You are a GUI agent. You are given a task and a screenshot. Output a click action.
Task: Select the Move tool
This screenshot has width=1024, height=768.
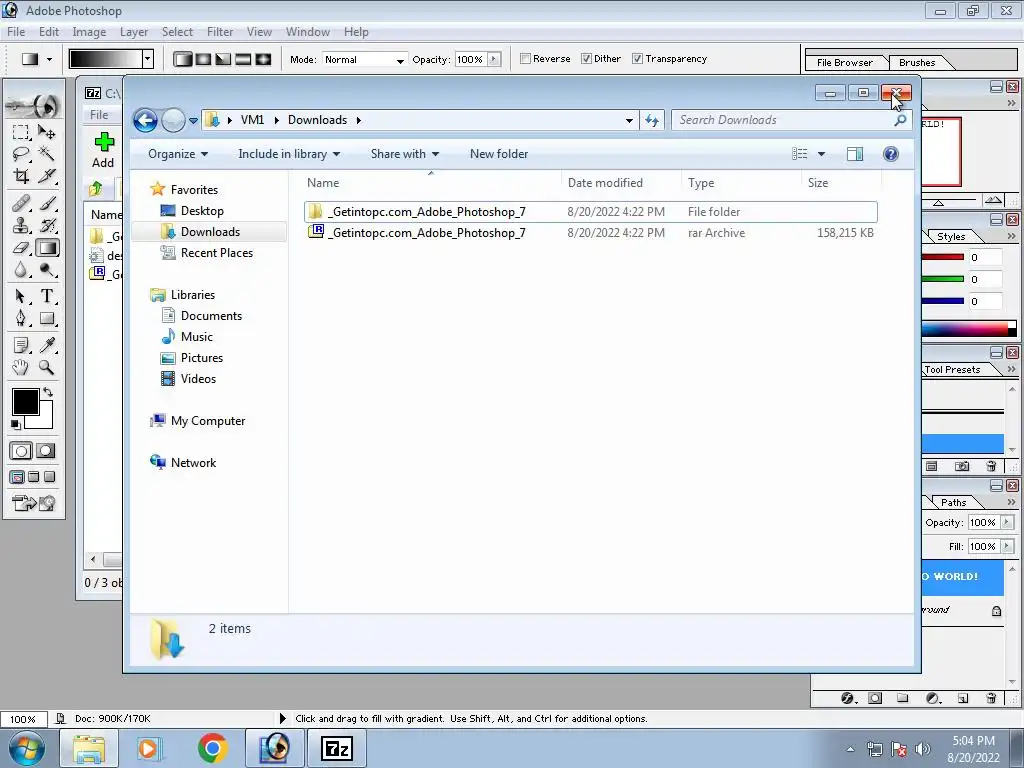click(47, 133)
